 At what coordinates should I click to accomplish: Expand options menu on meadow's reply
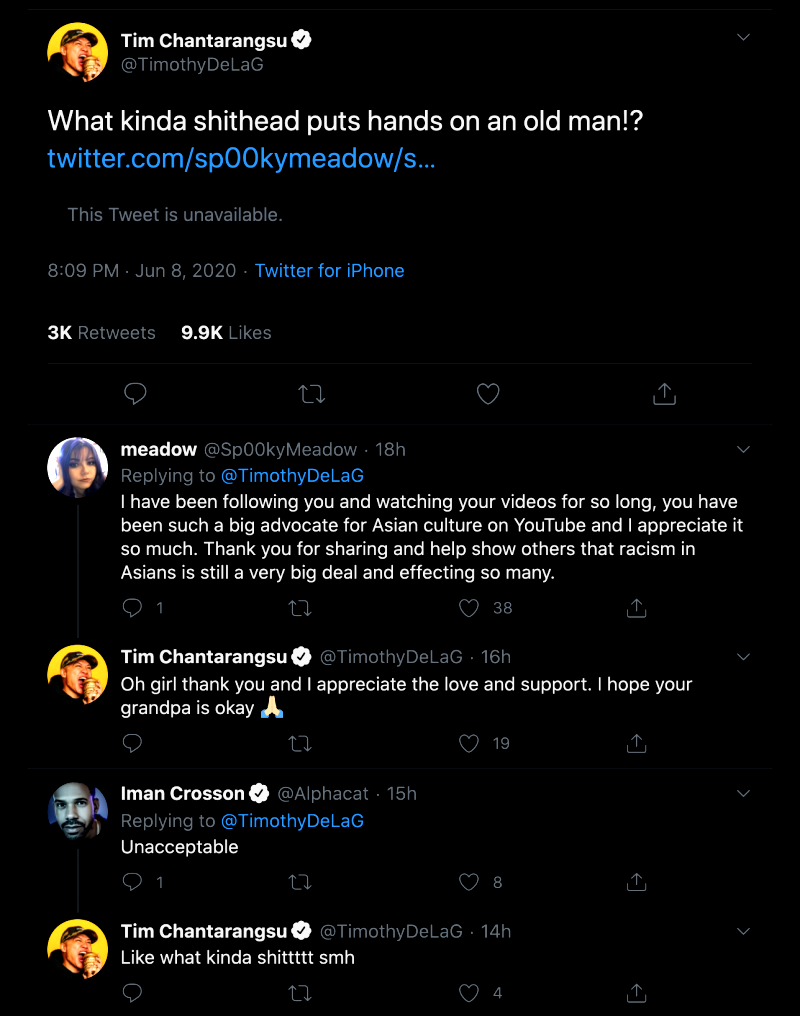[x=743, y=450]
